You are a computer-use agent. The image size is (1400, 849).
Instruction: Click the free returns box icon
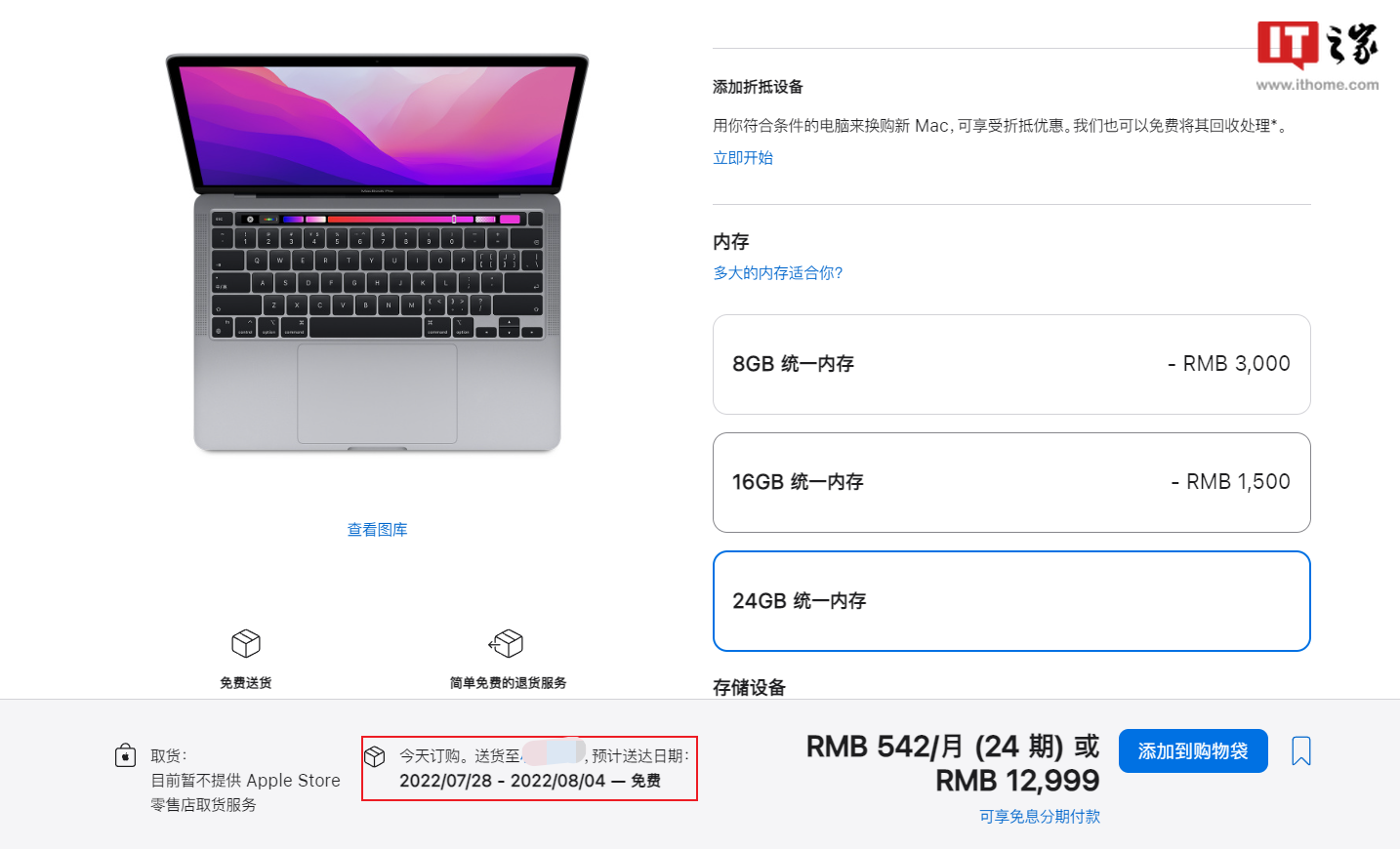(x=506, y=643)
